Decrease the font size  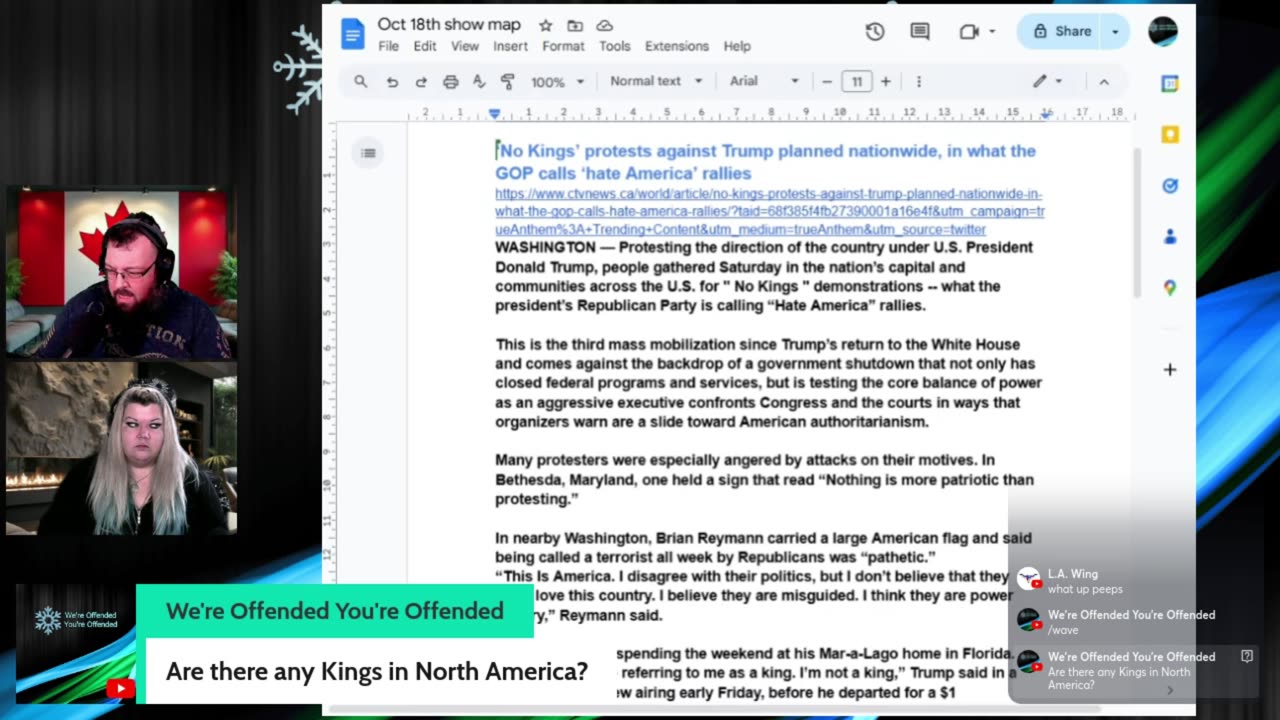coord(827,82)
